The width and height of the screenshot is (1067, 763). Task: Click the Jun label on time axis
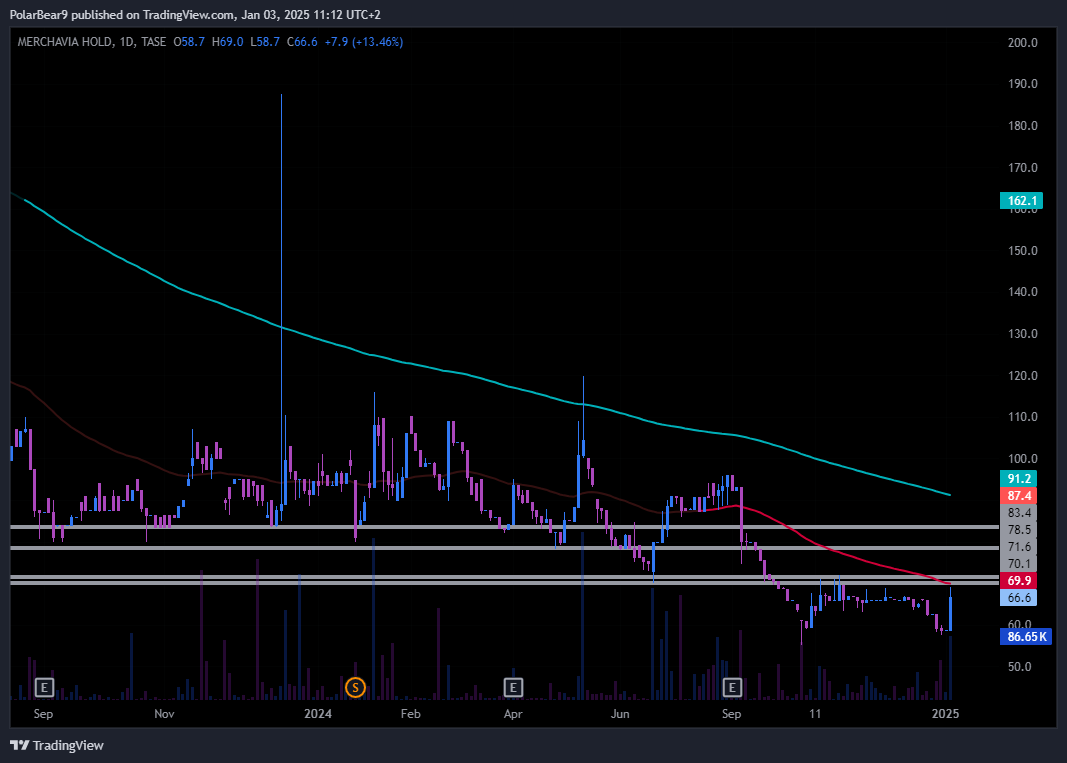(620, 714)
